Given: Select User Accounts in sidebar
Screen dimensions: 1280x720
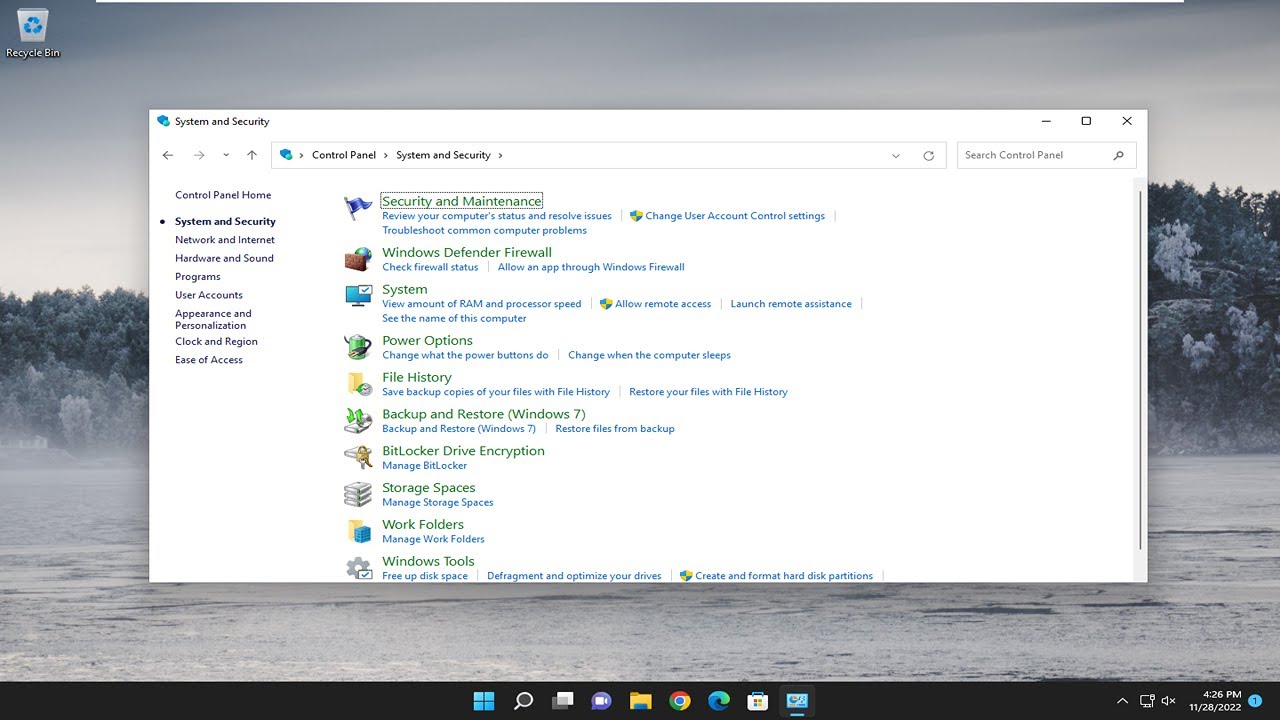Looking at the screenshot, I should tap(209, 295).
